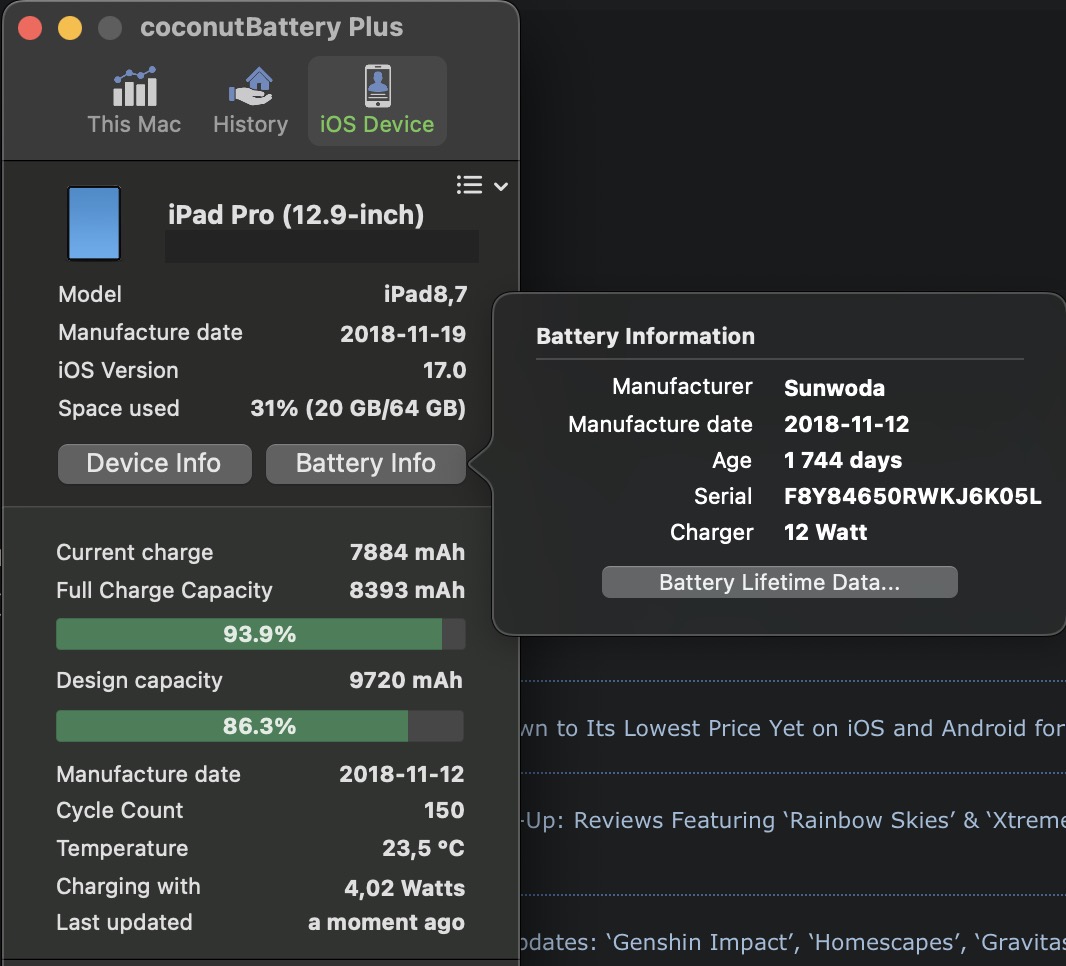This screenshot has width=1066, height=966.
Task: Click the 86.3% design capacity bar
Action: [260, 726]
